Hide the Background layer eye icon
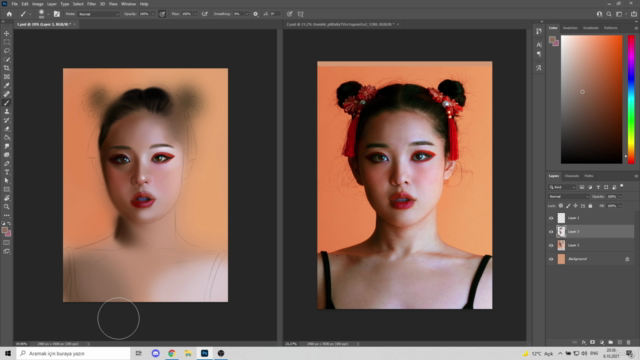Image resolution: width=640 pixels, height=360 pixels. 551,259
